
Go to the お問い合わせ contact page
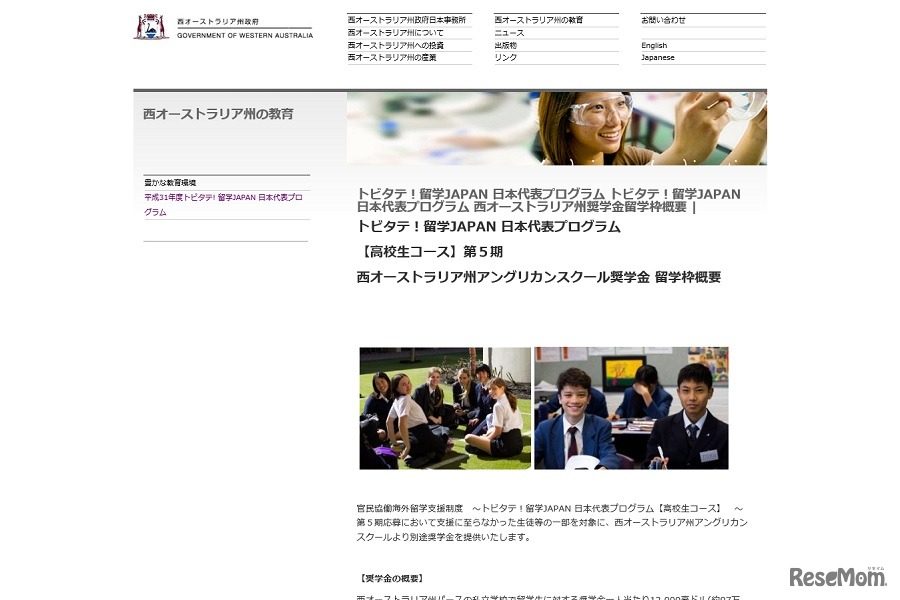pos(661,18)
